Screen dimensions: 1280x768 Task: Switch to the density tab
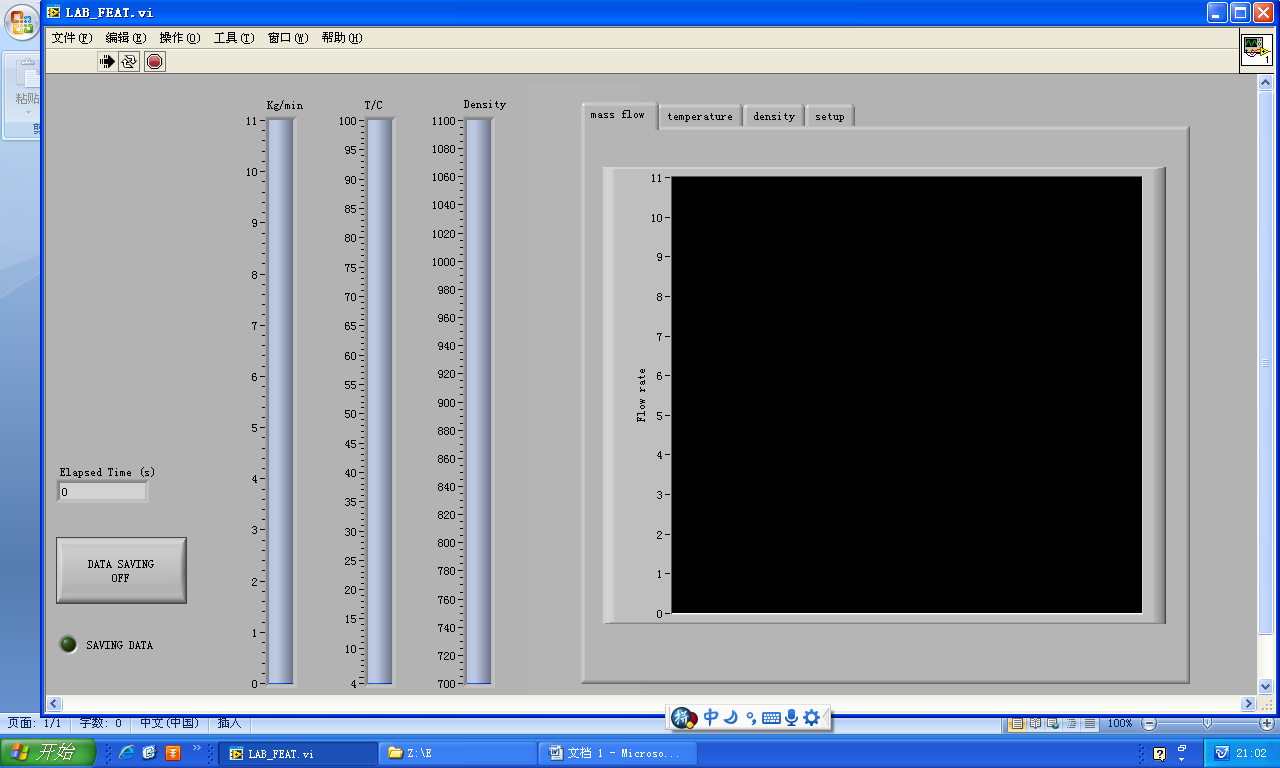(x=774, y=116)
